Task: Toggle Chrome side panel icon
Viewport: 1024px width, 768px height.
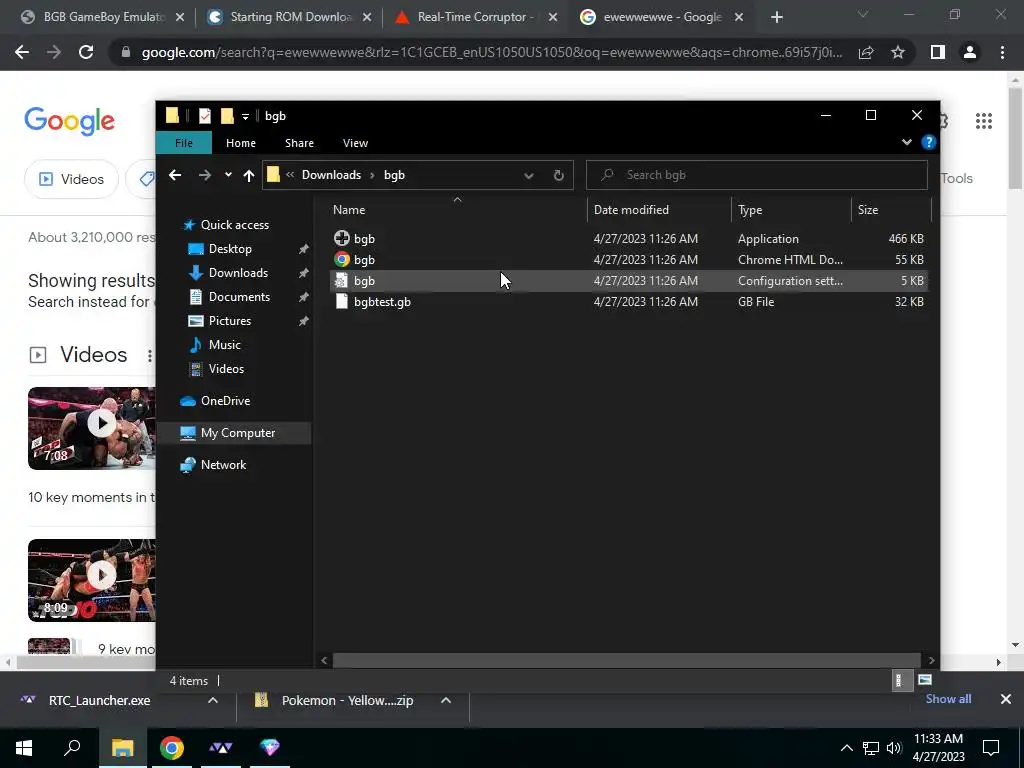Action: coord(938,52)
